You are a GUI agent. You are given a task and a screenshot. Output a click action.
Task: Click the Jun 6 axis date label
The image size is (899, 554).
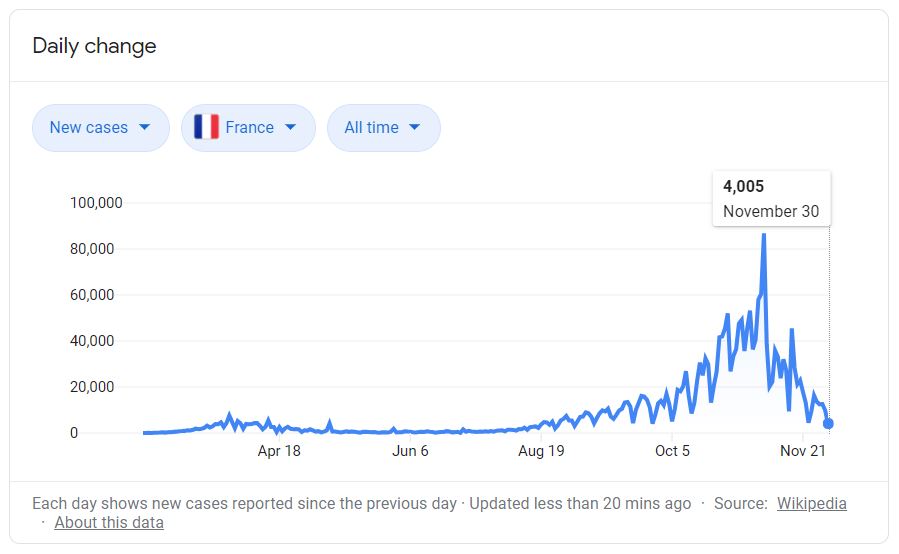point(410,451)
